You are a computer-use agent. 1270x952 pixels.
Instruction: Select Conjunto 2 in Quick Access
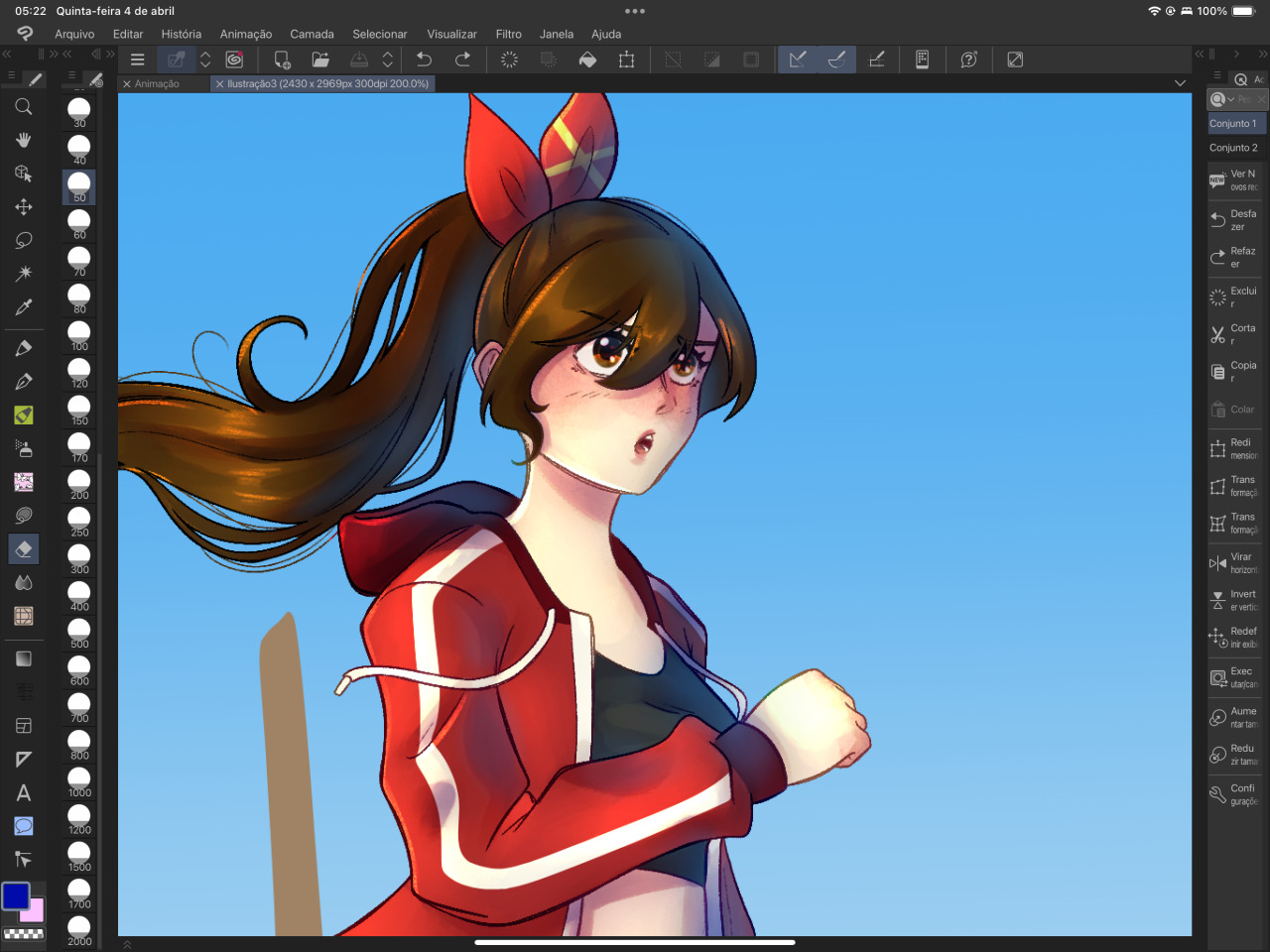click(1234, 148)
